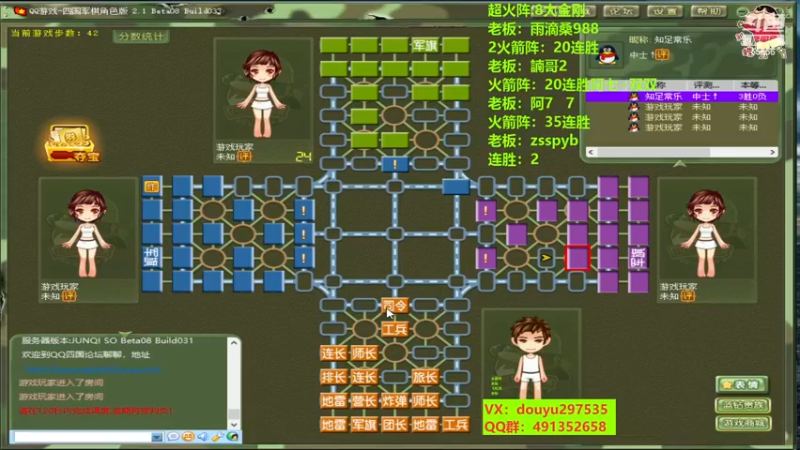800x450 pixels.
Task: Sort by the 评测 column header
Action: point(707,85)
